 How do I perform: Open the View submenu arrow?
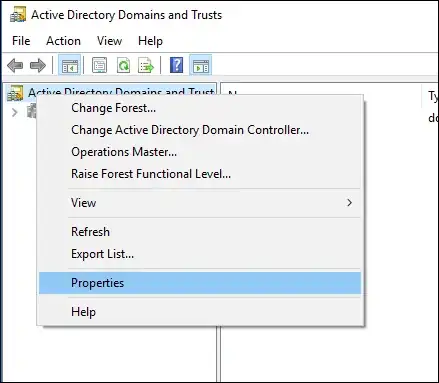point(349,203)
